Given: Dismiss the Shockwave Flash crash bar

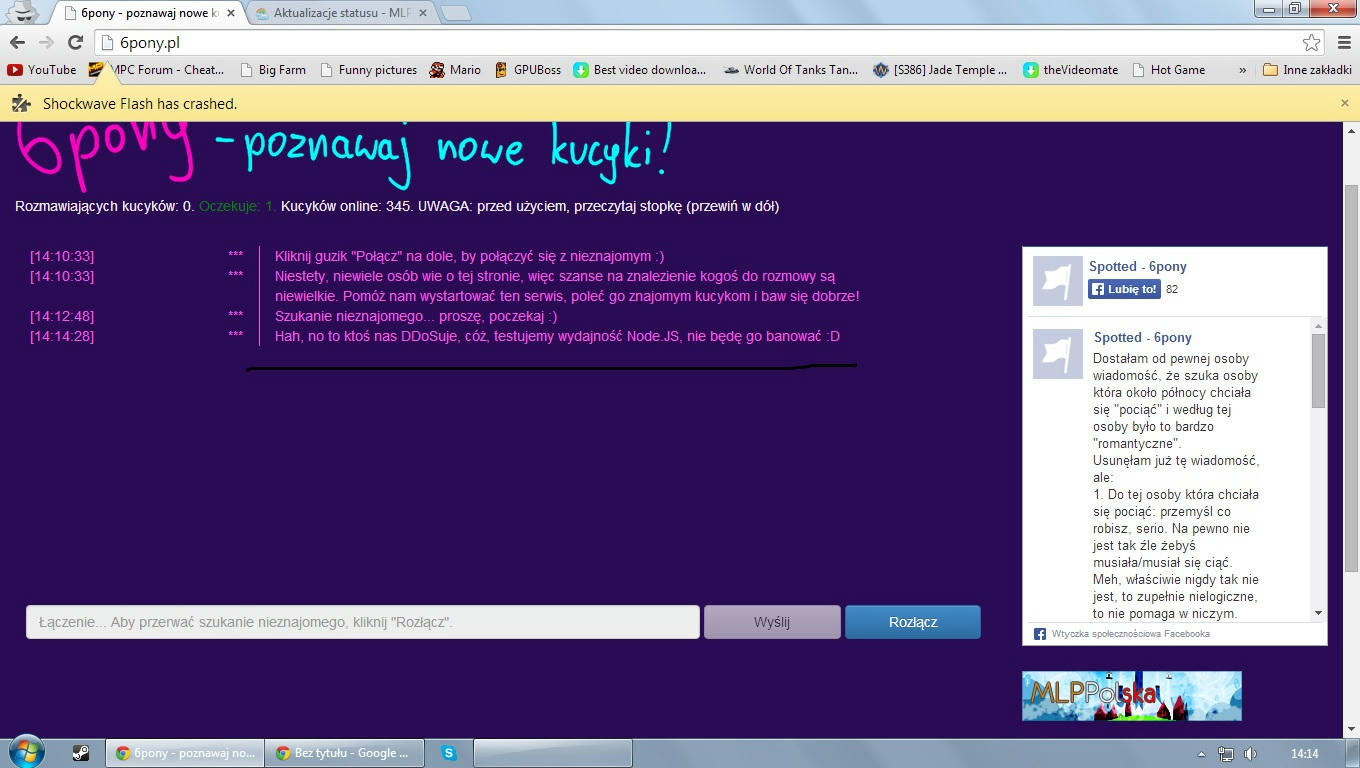Looking at the screenshot, I should 1344,103.
